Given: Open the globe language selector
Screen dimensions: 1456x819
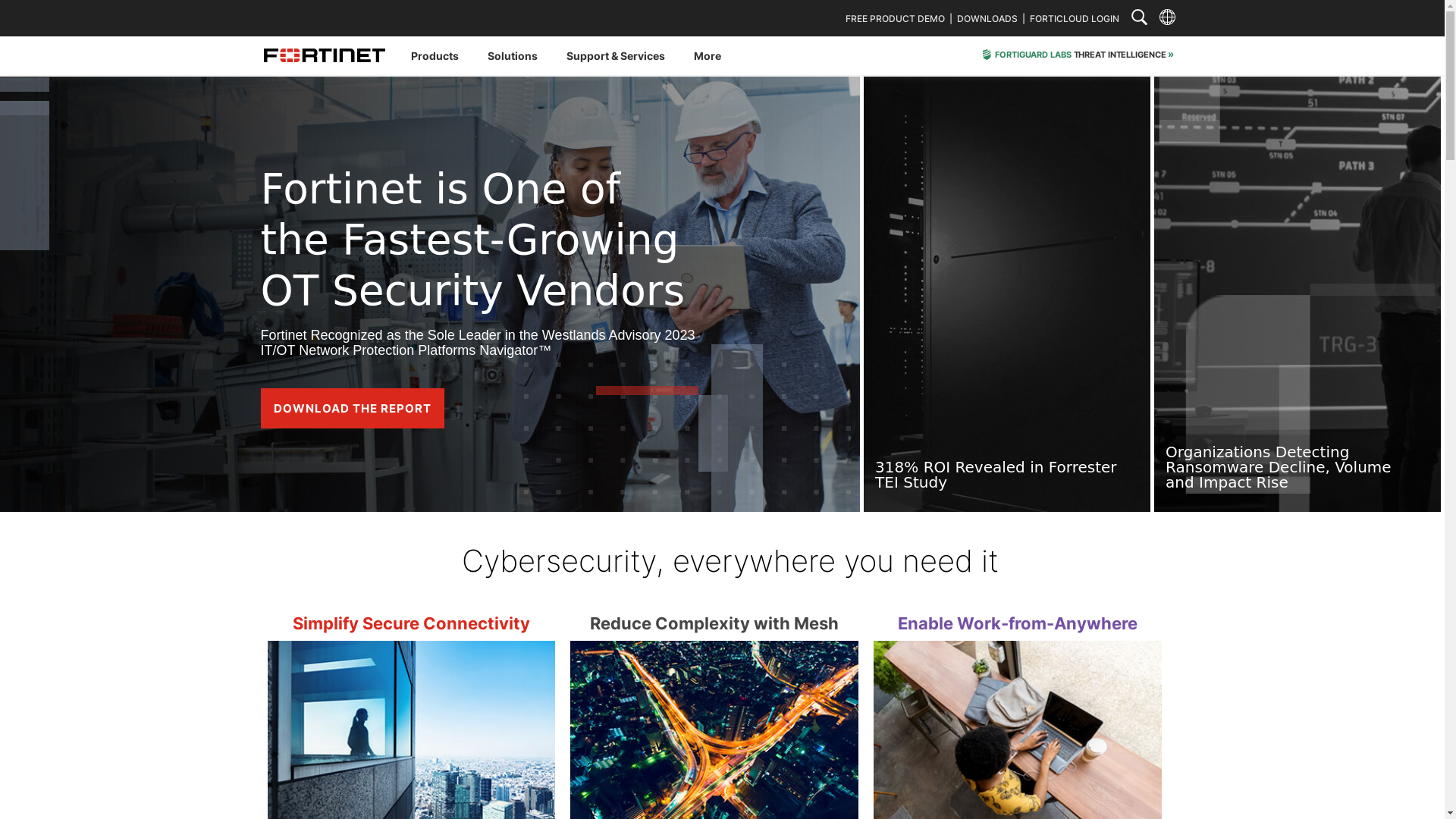Looking at the screenshot, I should [1167, 17].
